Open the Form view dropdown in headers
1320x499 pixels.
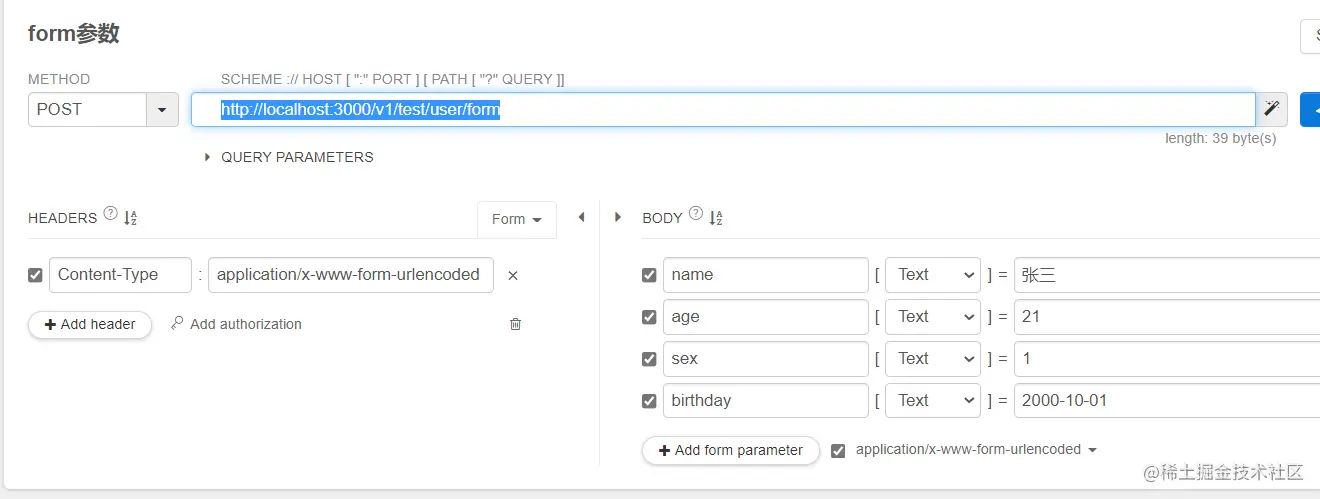(516, 219)
